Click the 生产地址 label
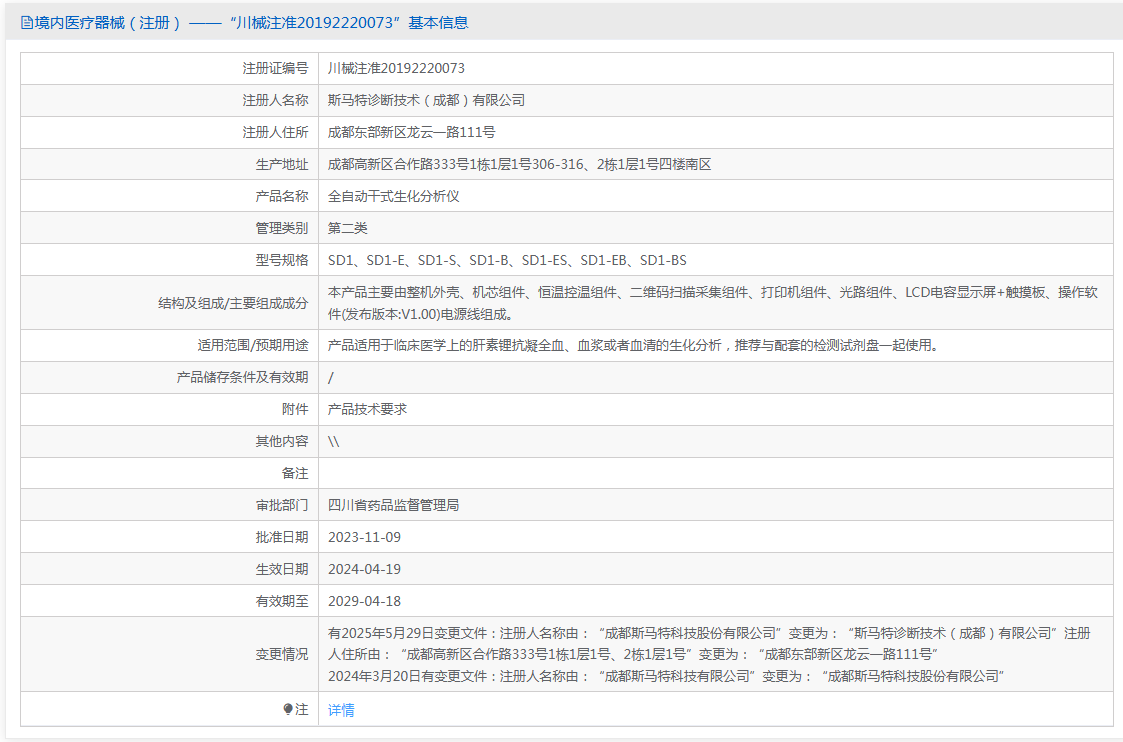 click(x=281, y=164)
